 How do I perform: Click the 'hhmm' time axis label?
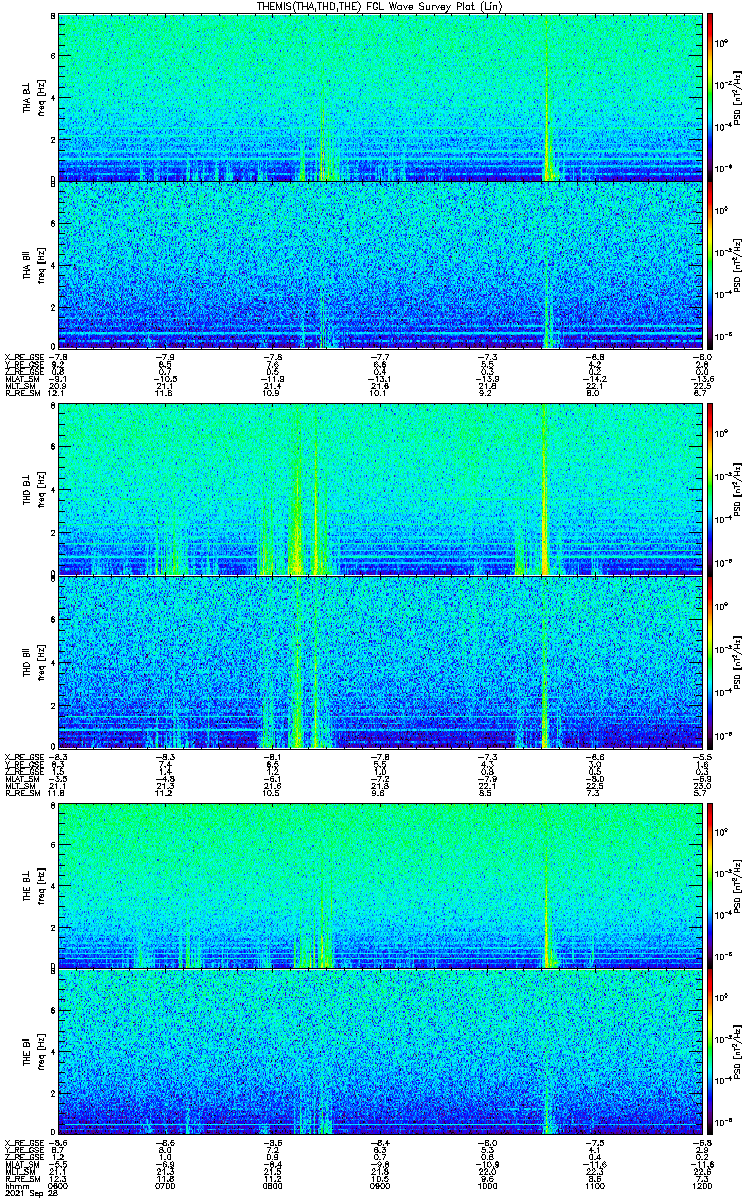coord(16,1186)
